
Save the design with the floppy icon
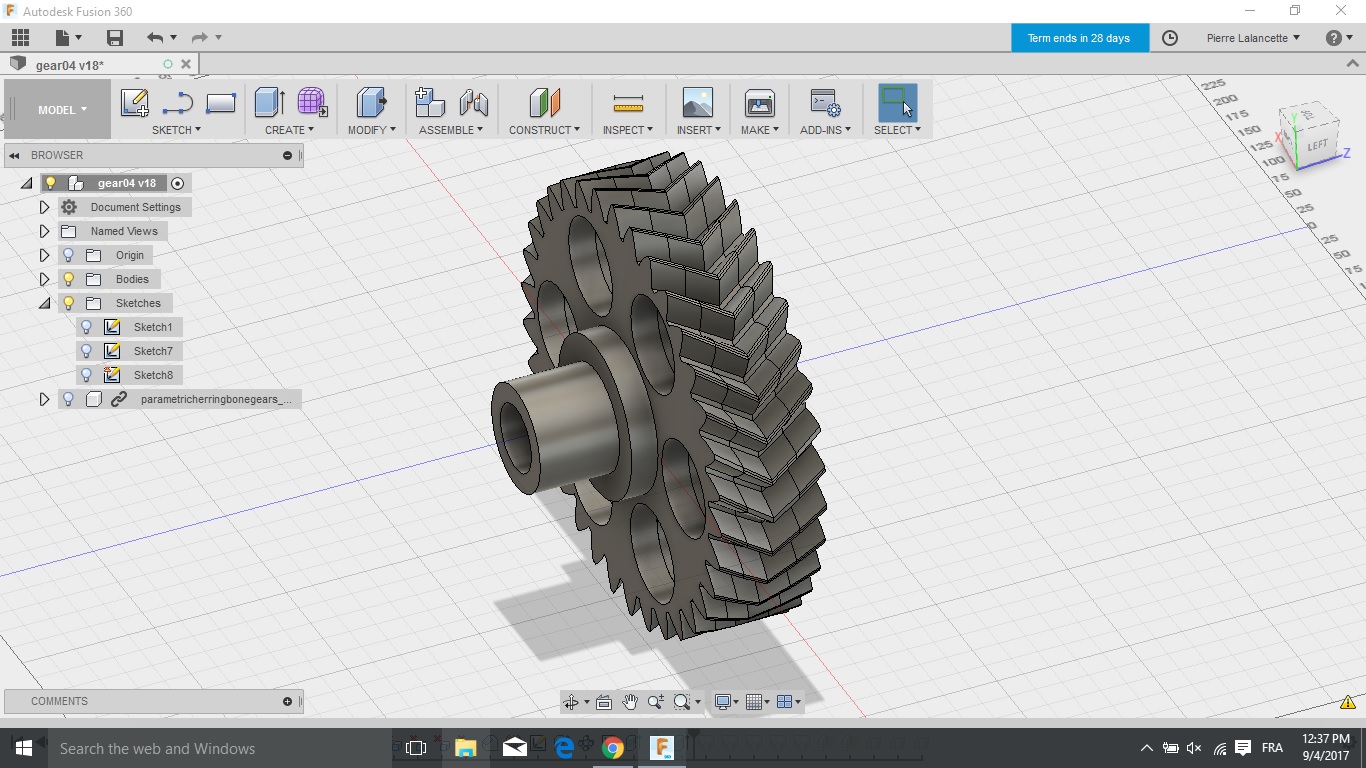115,38
